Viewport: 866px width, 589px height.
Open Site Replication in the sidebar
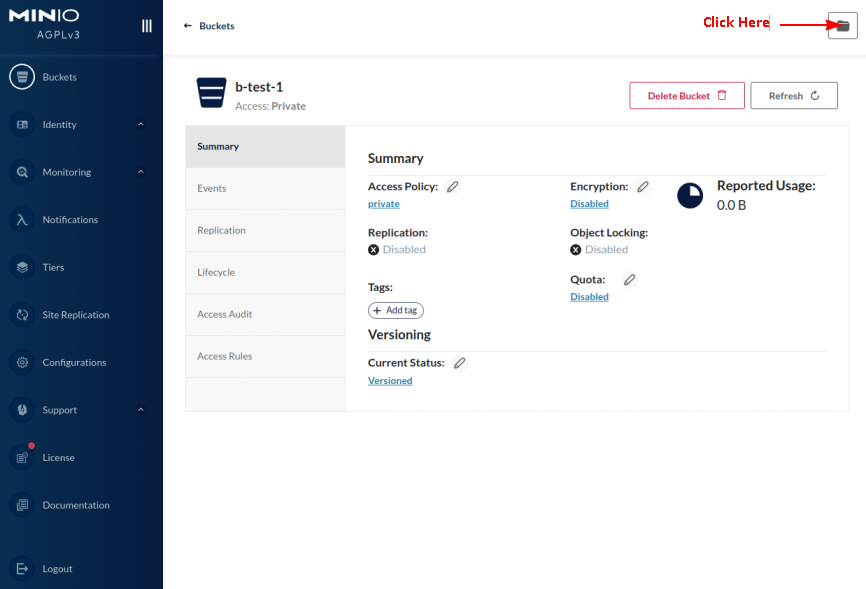pyautogui.click(x=75, y=315)
